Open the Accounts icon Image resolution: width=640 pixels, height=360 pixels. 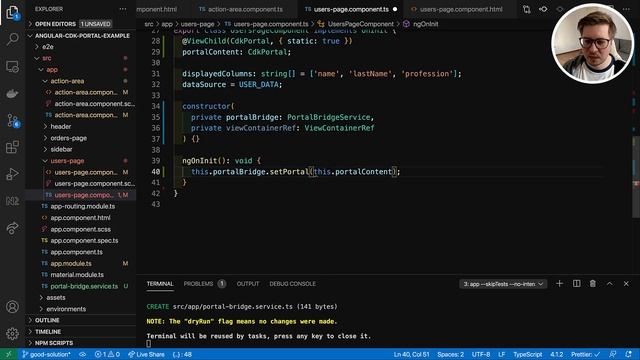pos(12,307)
